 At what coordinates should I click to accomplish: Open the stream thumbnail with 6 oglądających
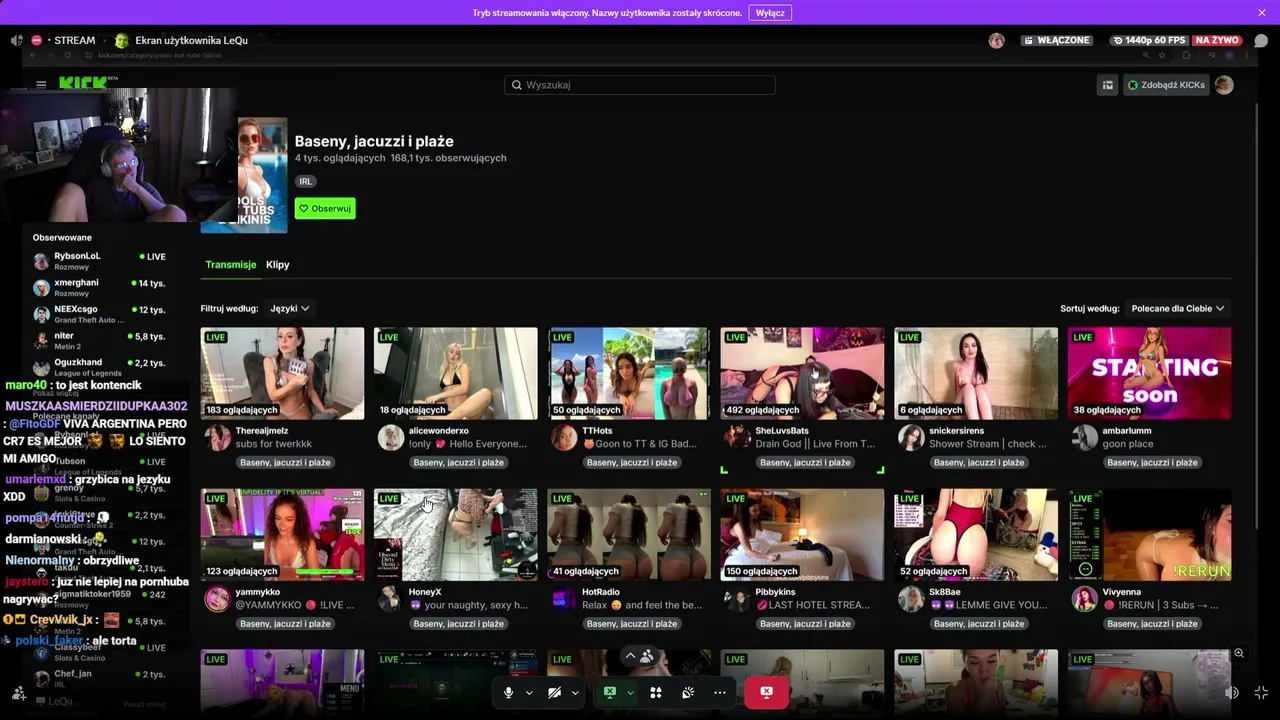[976, 373]
